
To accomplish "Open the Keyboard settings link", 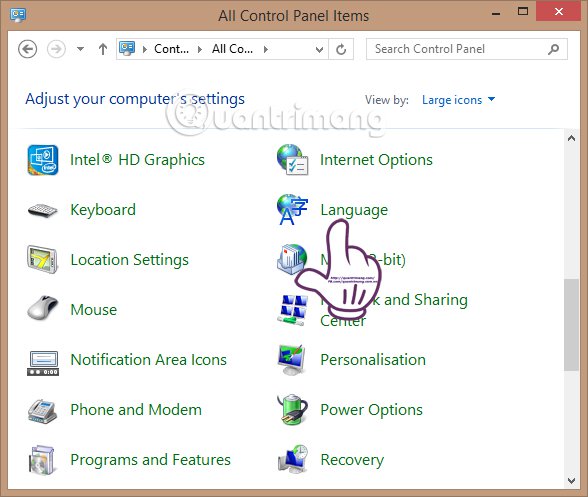I will coord(103,210).
